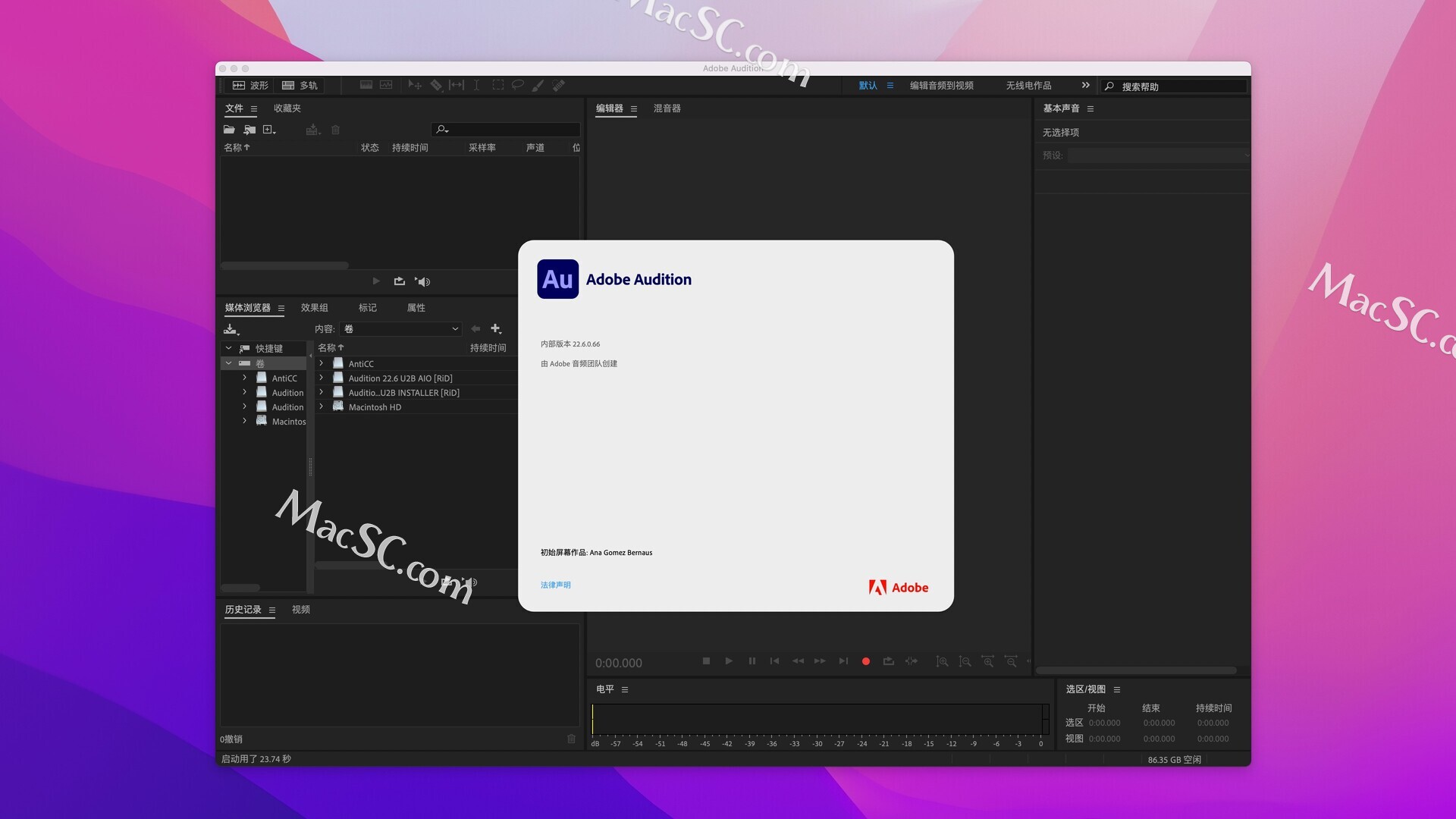Switch to Waveform (波形) editor view

pyautogui.click(x=249, y=86)
